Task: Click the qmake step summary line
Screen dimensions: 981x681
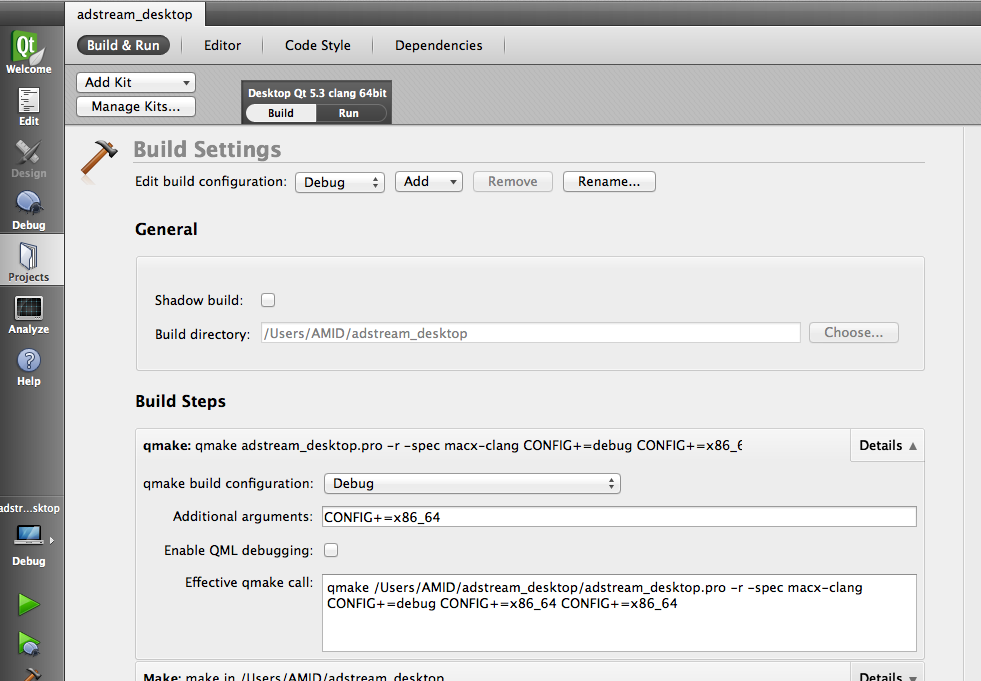Action: tap(442, 446)
